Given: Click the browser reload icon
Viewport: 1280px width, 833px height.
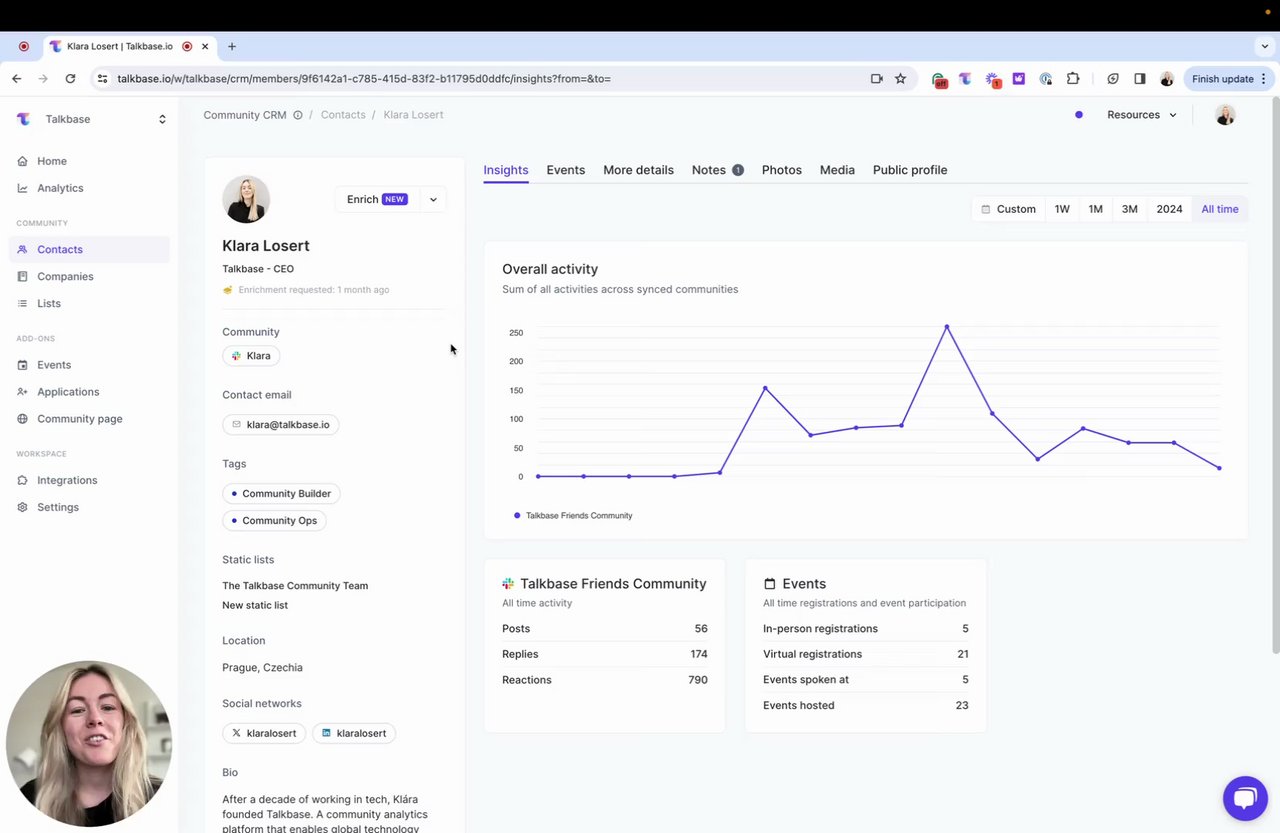Looking at the screenshot, I should (x=70, y=78).
